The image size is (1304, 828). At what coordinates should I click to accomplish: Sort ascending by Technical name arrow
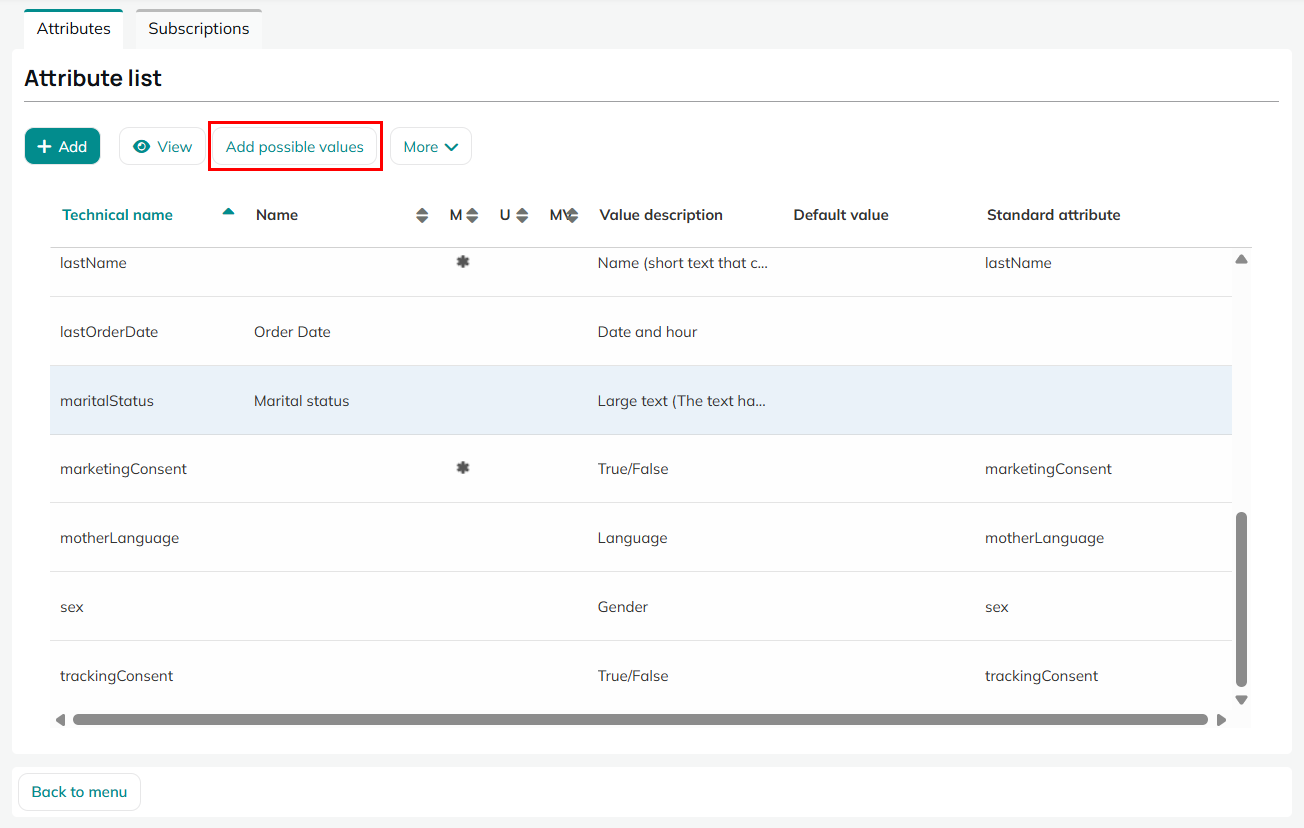pos(228,211)
